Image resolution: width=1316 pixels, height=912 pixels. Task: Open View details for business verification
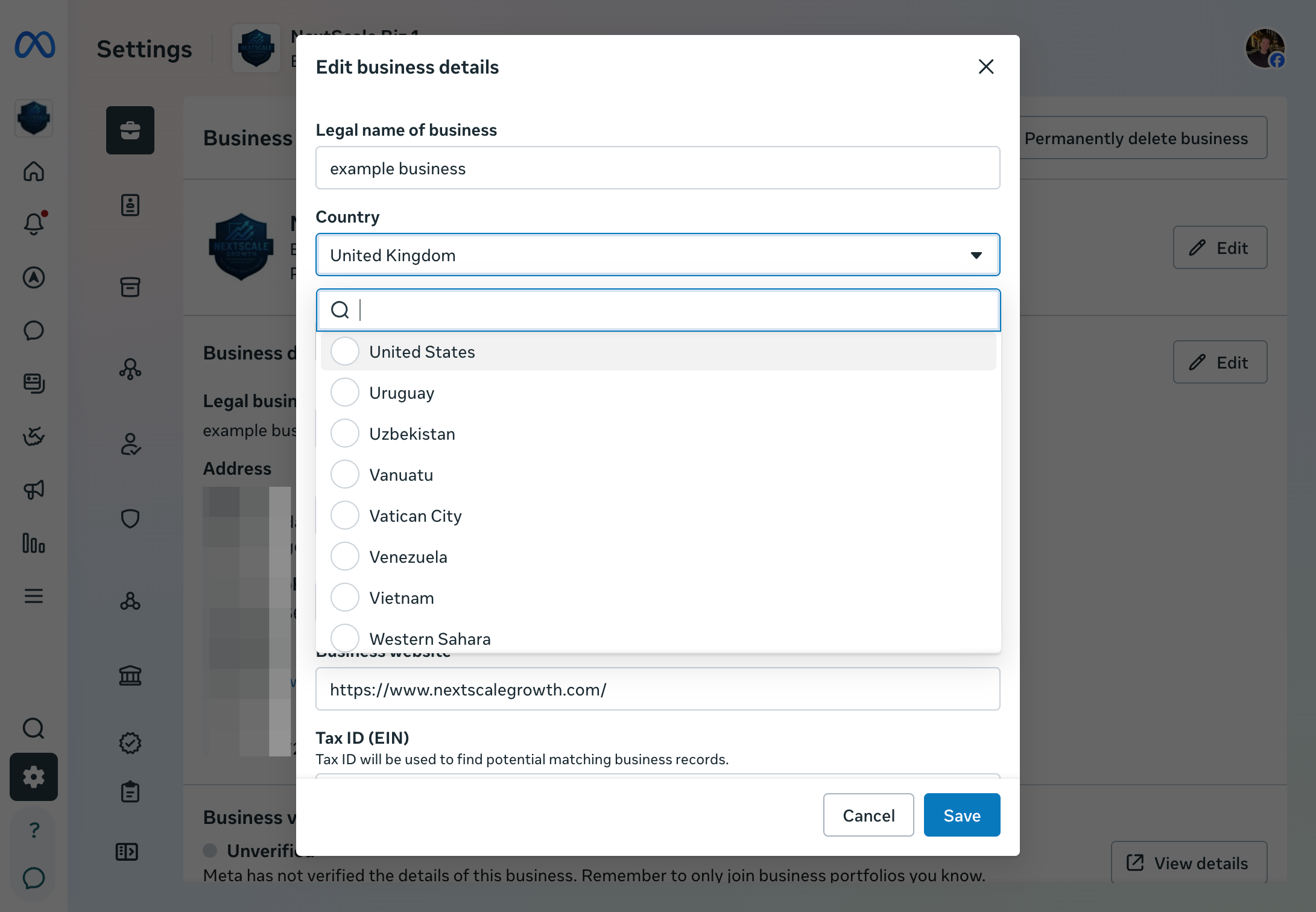coord(1189,863)
